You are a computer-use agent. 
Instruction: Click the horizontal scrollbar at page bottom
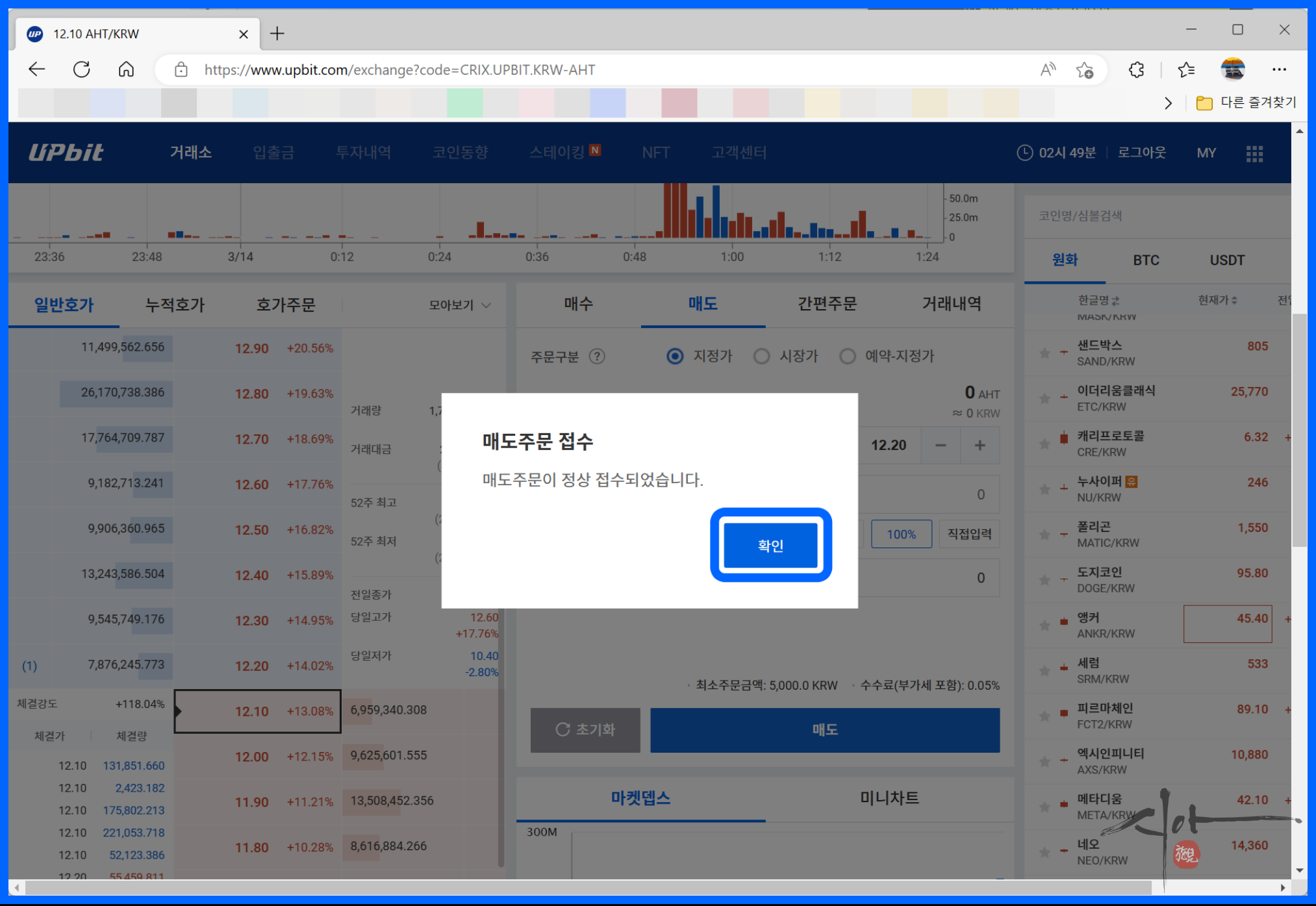[x=585, y=887]
